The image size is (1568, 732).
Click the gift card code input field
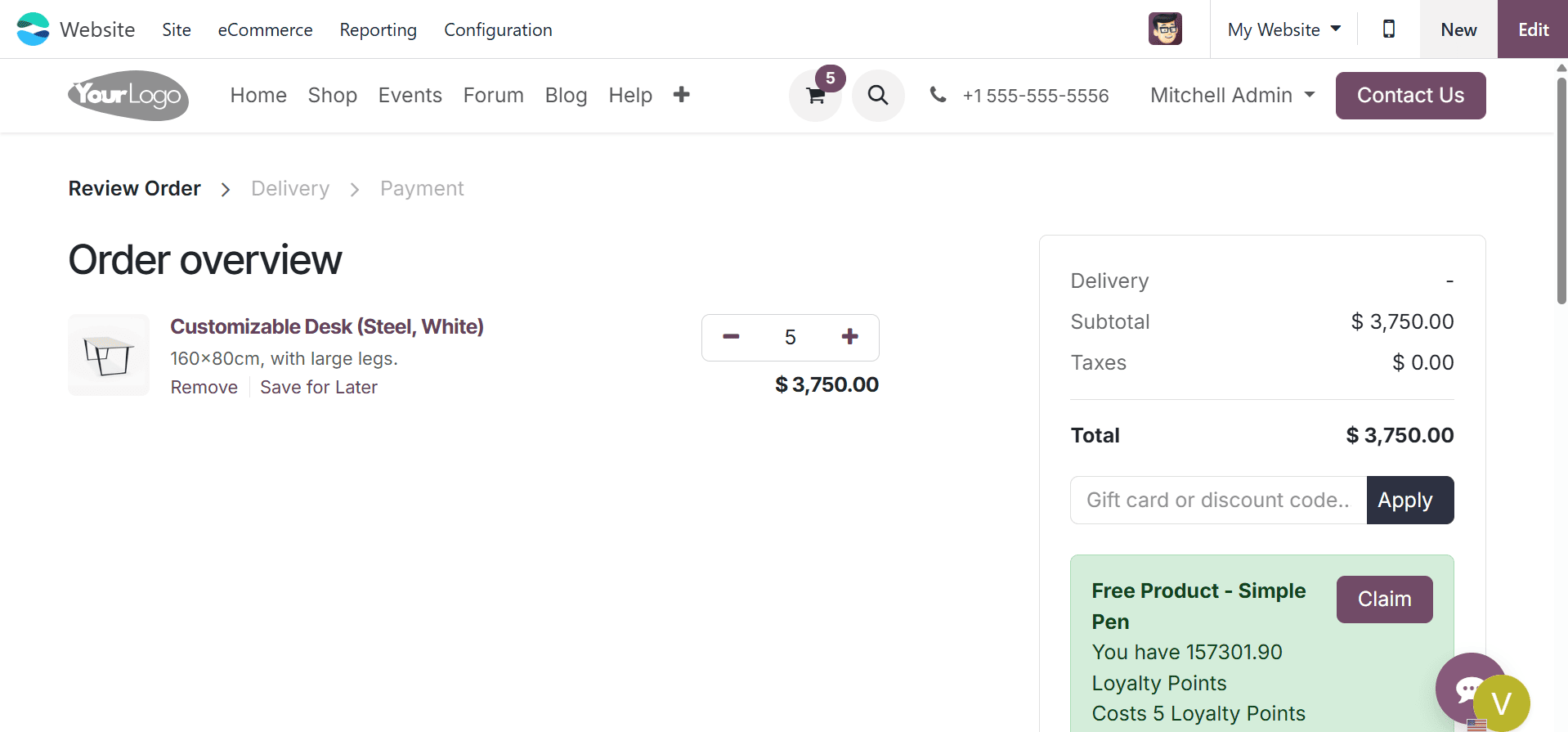[1216, 500]
